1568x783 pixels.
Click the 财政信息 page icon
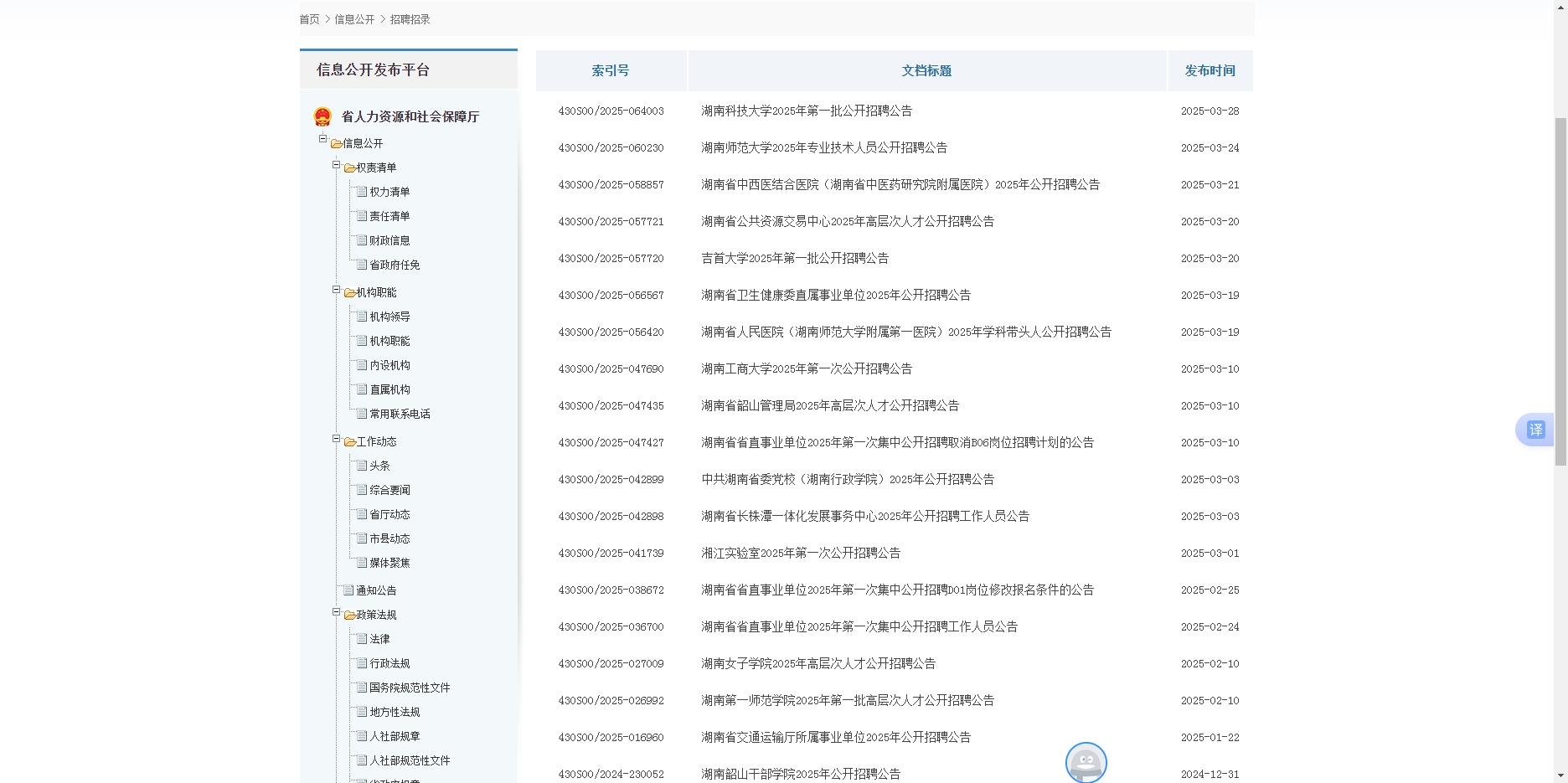[361, 240]
